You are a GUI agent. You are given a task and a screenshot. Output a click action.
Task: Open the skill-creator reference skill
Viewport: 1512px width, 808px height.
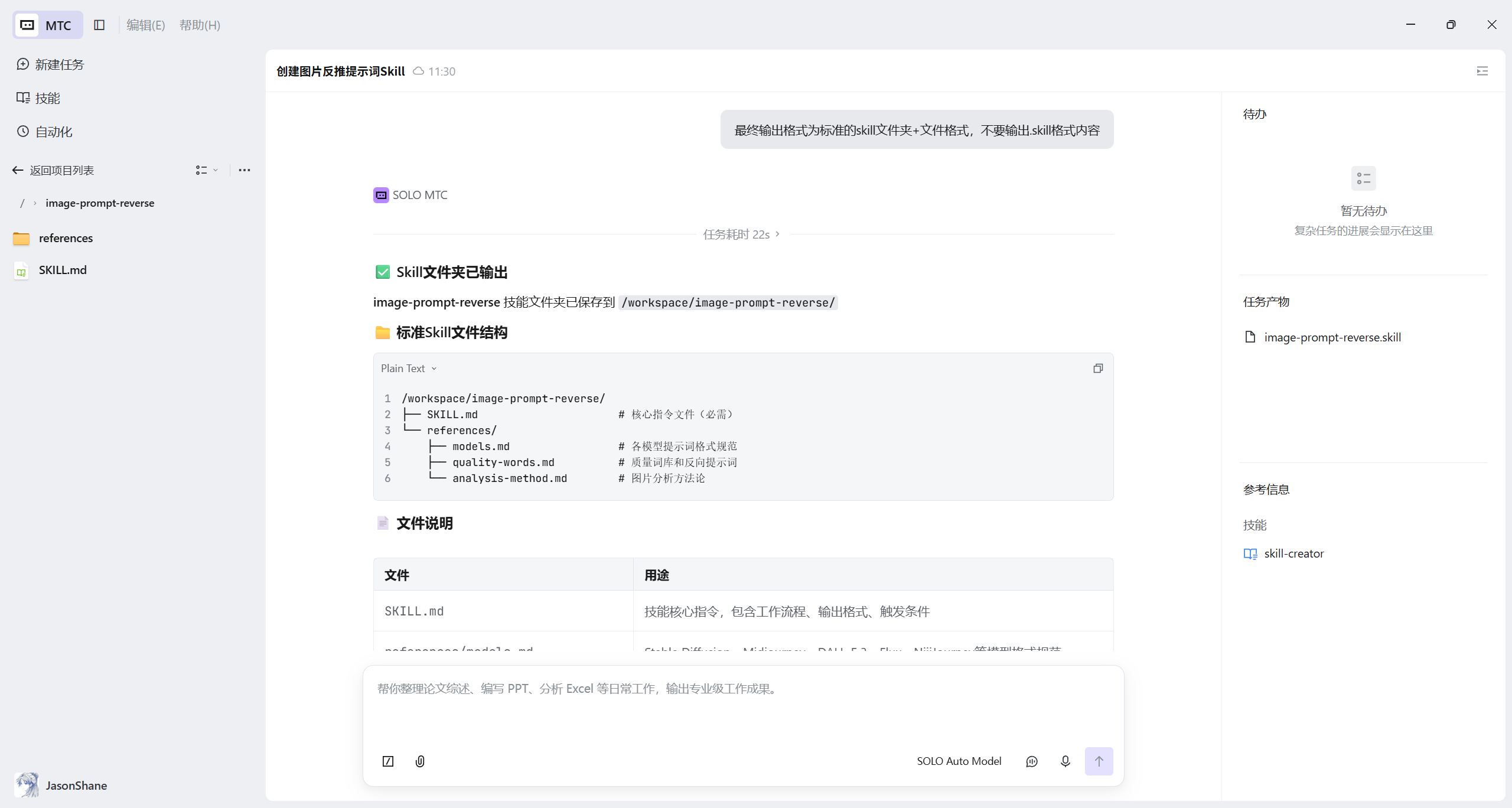point(1284,553)
